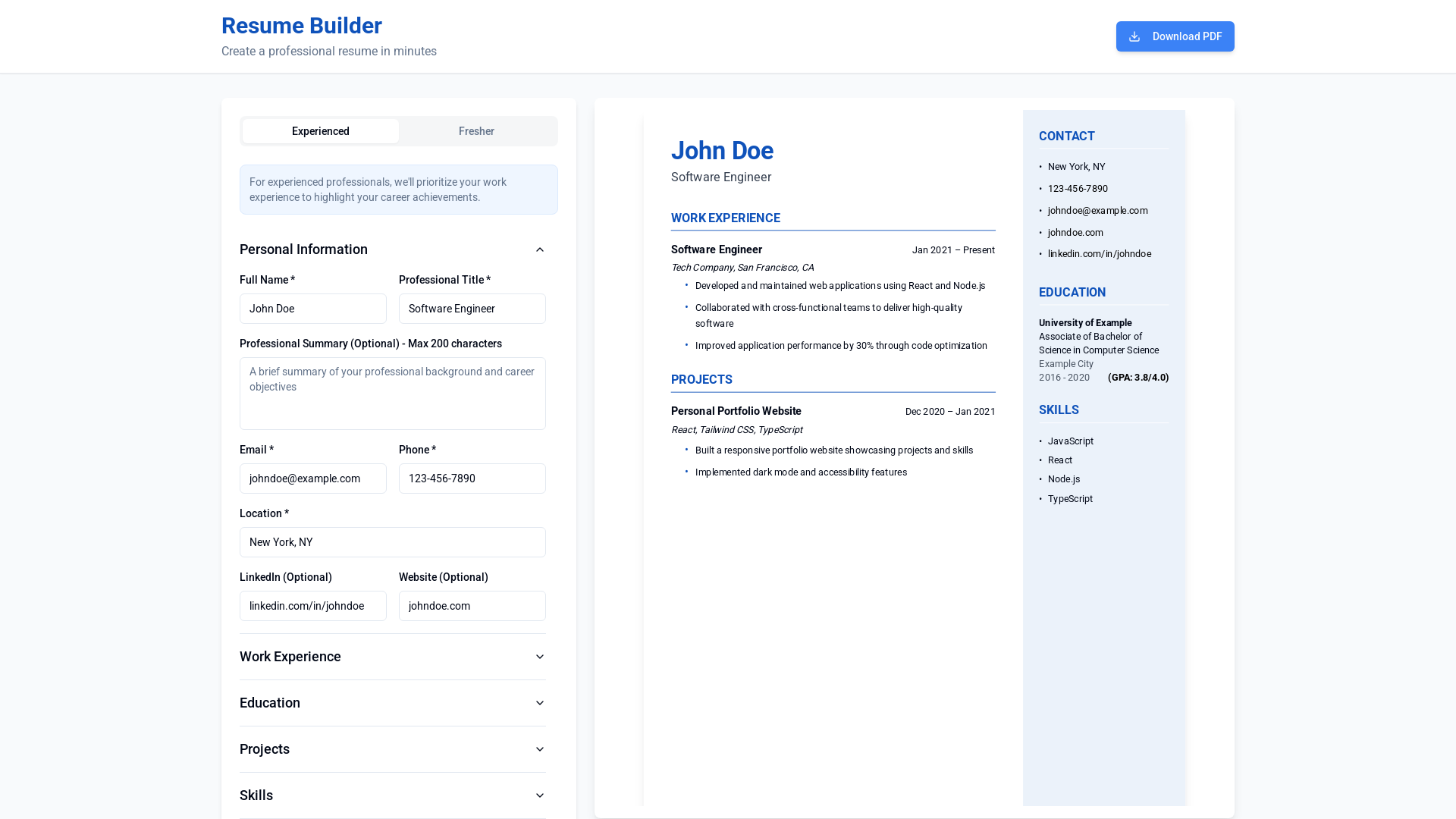Screen dimensions: 1456x819
Task: Click the Full Name input field
Action: (313, 309)
